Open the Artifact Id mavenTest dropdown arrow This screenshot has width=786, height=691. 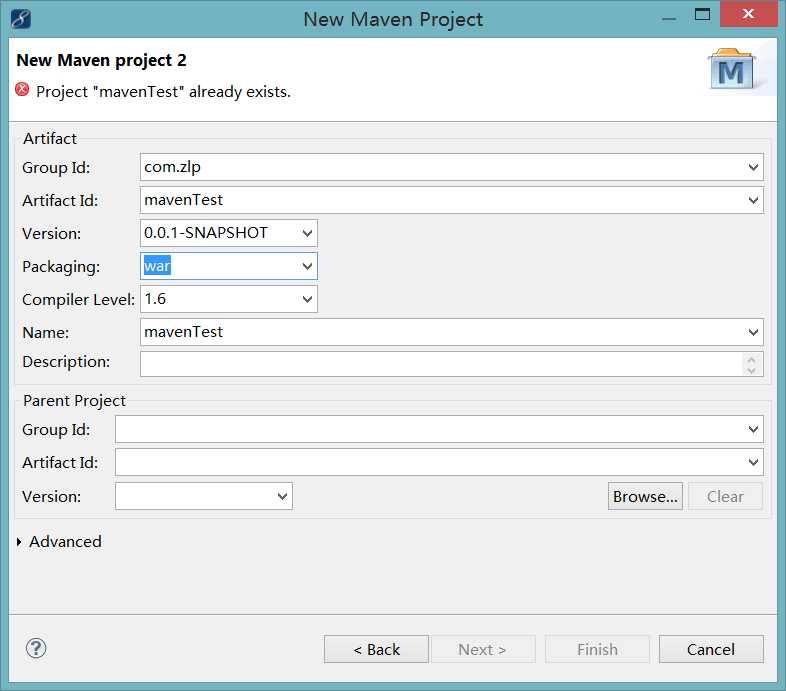753,200
